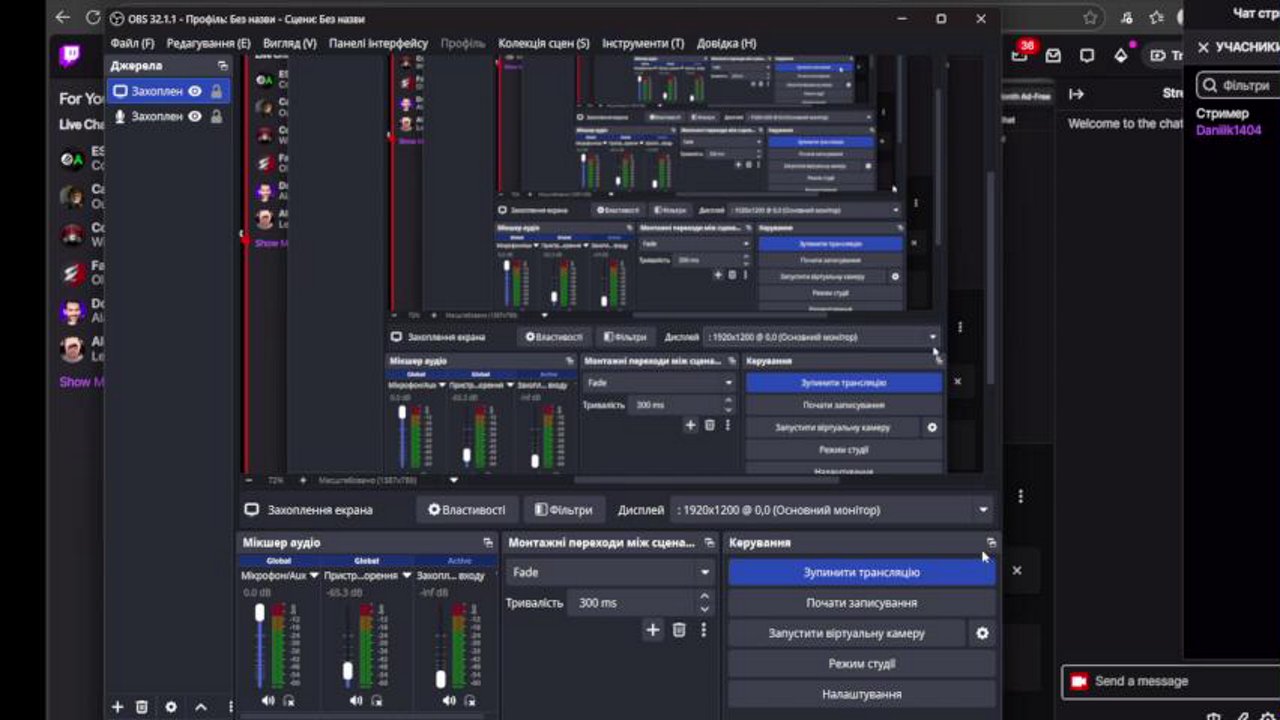Toggle headphone monitoring for Мікрофон/Aux

pyautogui.click(x=287, y=700)
